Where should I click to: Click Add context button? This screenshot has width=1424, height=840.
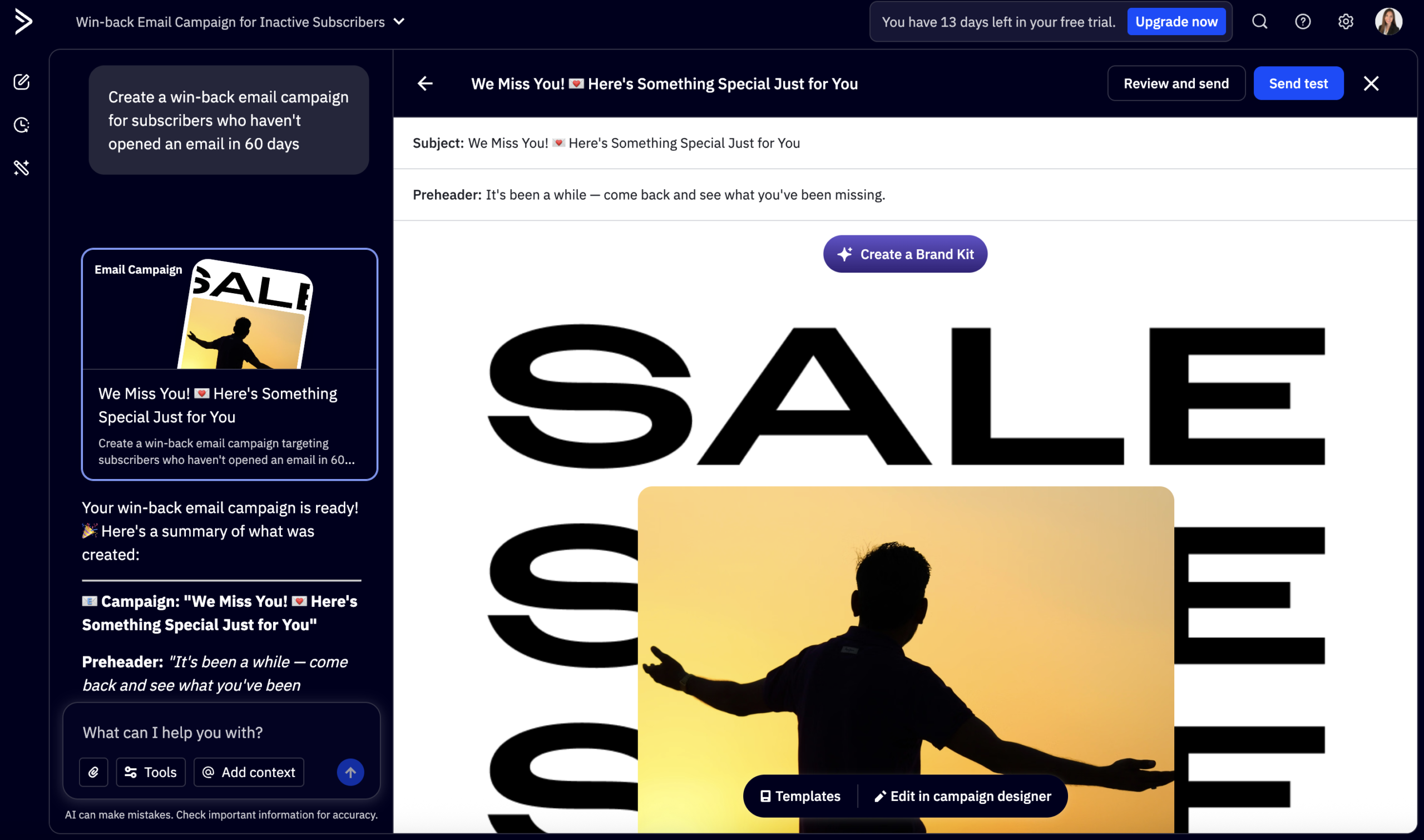(249, 772)
